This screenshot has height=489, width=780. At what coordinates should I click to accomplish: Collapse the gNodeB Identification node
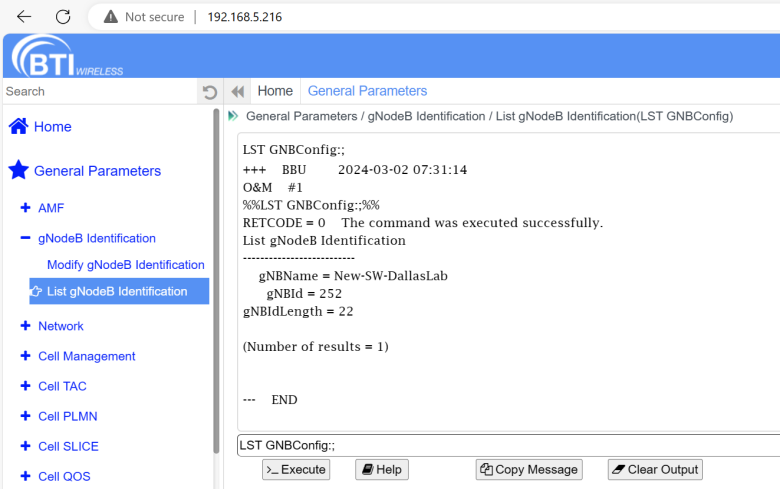[25, 238]
